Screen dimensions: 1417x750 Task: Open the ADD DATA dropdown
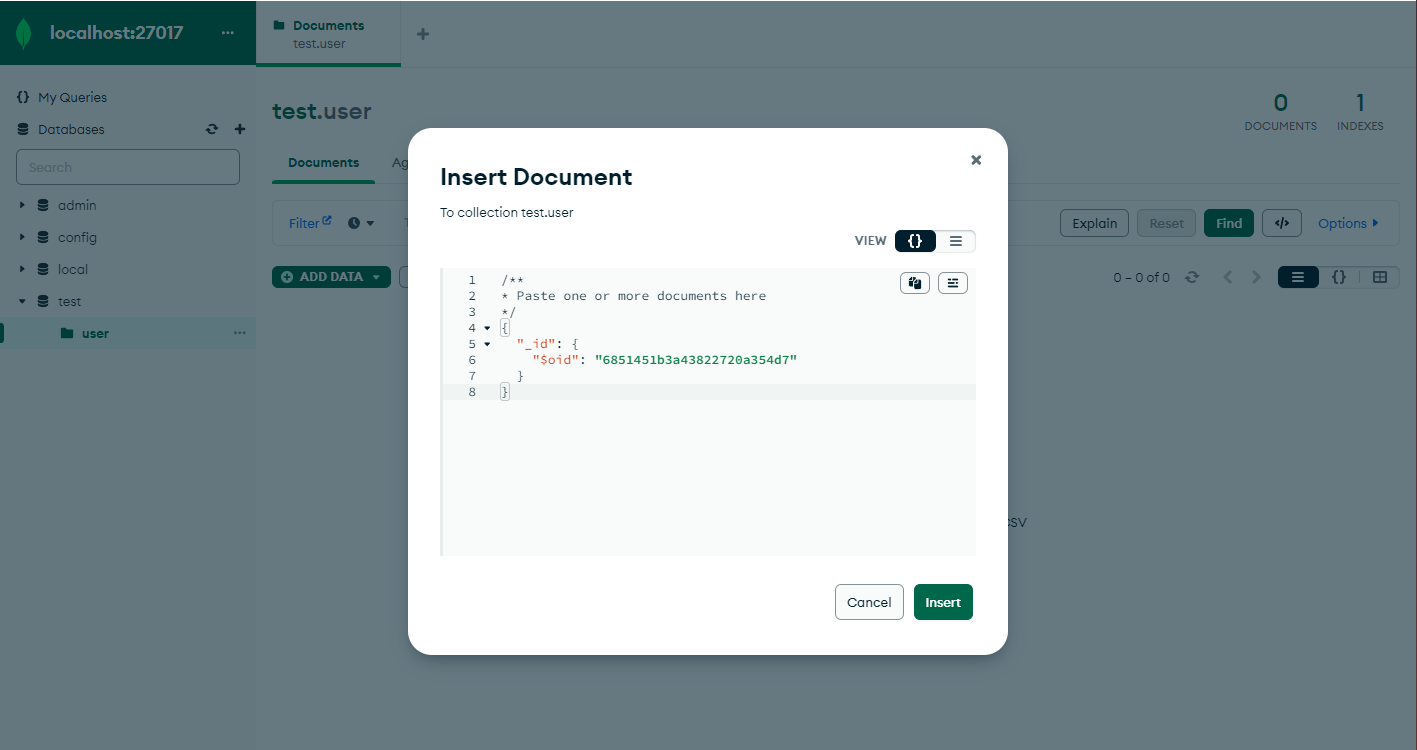pyautogui.click(x=331, y=276)
